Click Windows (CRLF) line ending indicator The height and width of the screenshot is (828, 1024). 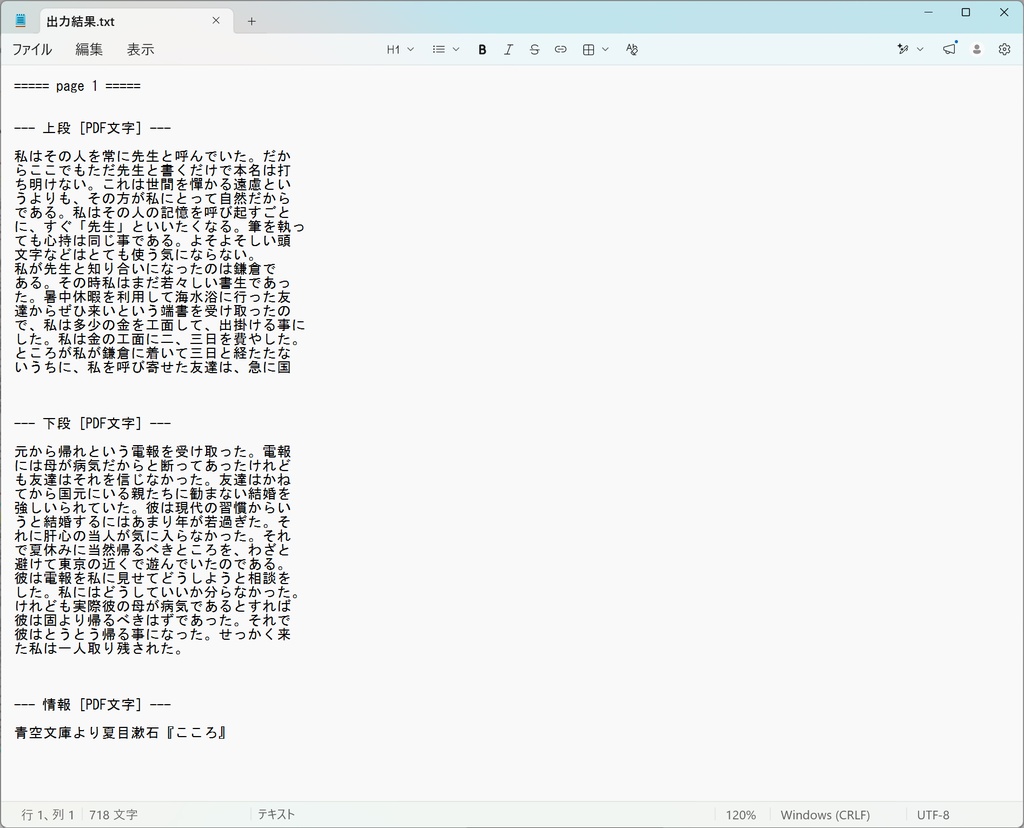tap(825, 815)
